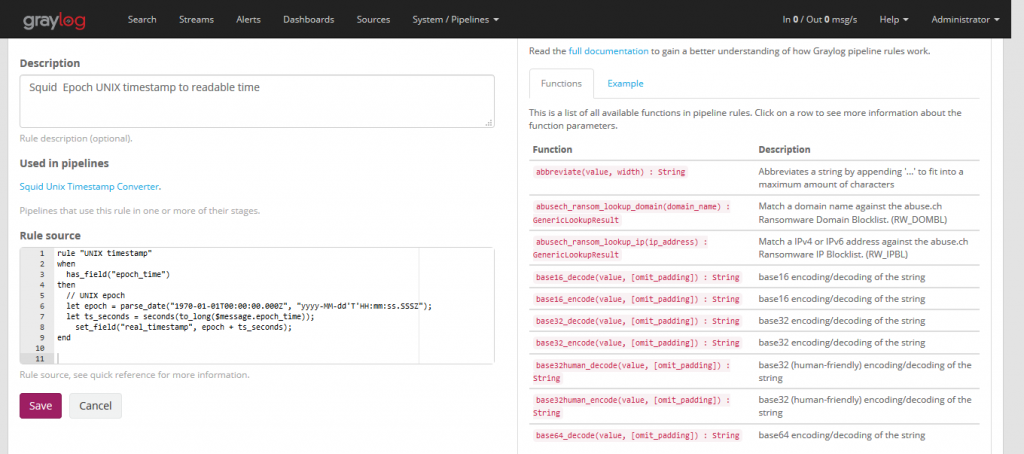Click the Description column header in functions table
This screenshot has width=1024, height=454.
coord(784,150)
